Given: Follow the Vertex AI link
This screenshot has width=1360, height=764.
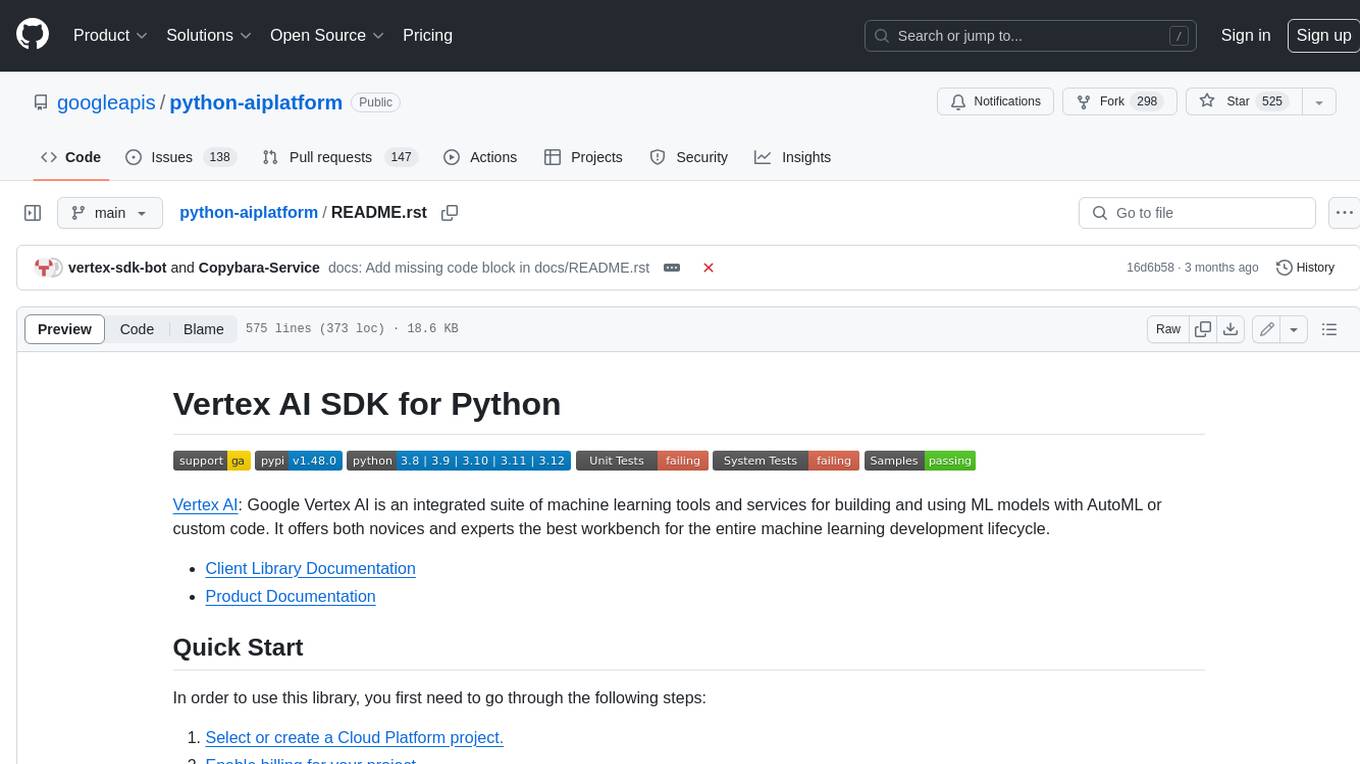Looking at the screenshot, I should [205, 505].
